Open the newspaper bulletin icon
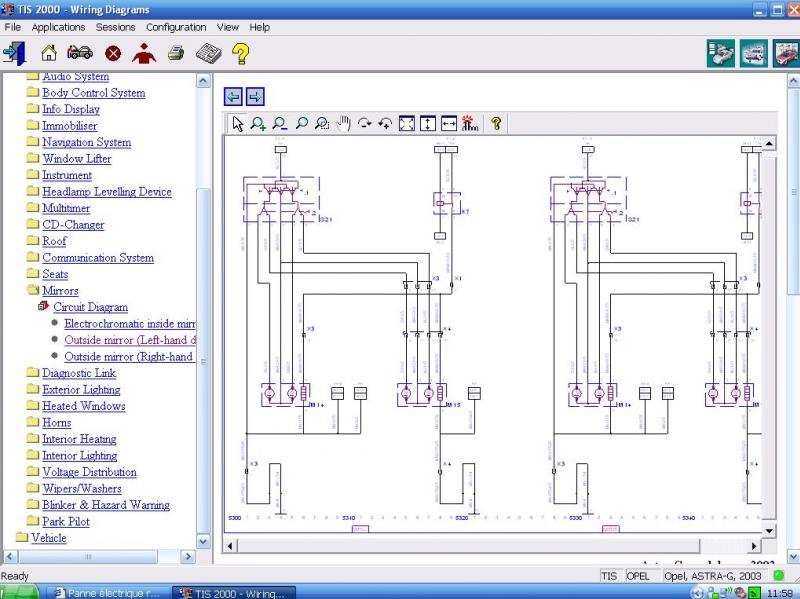Screen dimensions: 800x599 (209, 53)
